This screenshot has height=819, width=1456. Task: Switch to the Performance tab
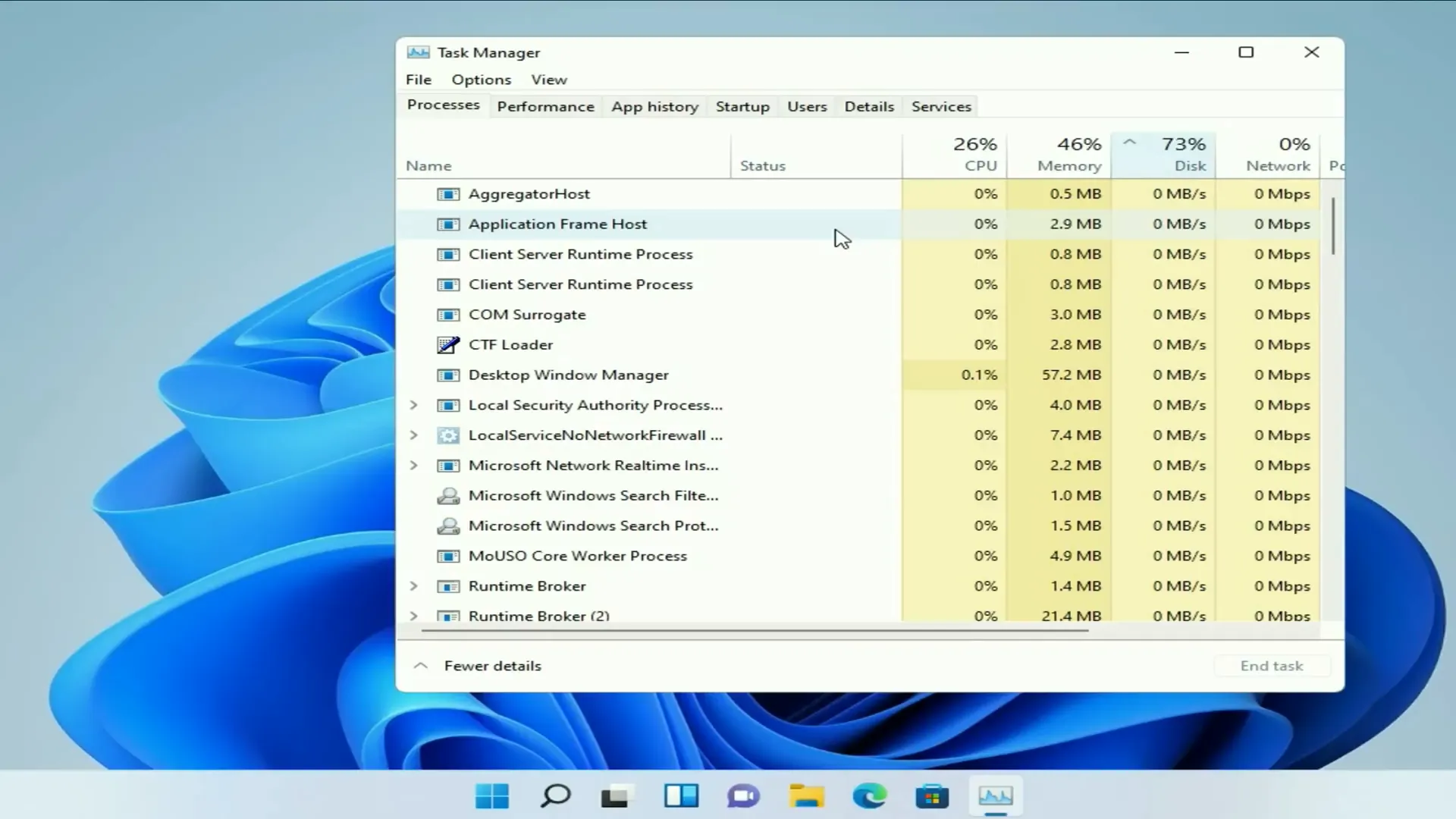(546, 107)
